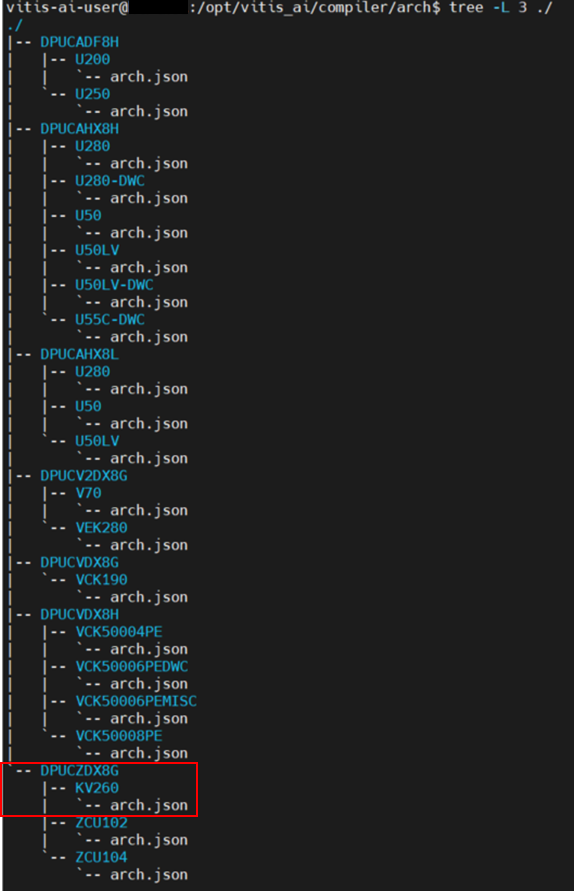The height and width of the screenshot is (891, 574).
Task: Click the DPUCADF8H directory name
Action: pos(80,42)
